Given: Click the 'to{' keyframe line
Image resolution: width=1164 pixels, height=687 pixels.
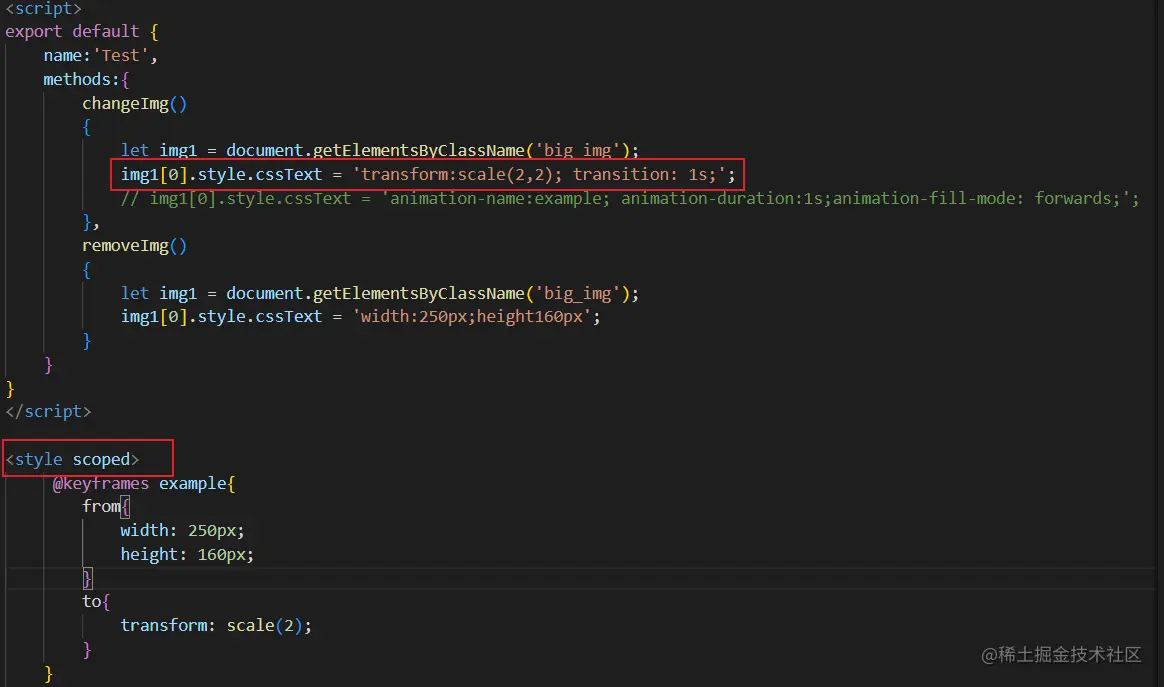Looking at the screenshot, I should point(96,602).
